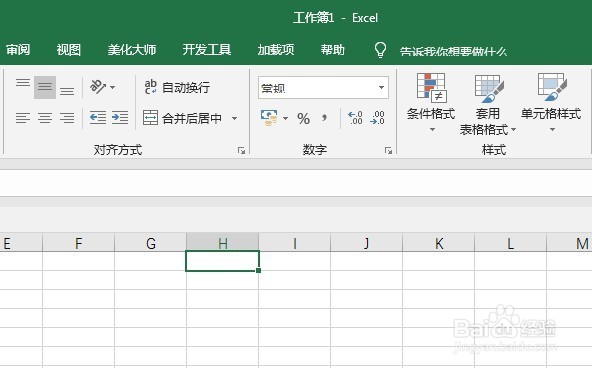Switch to the 审阅 tab
The height and width of the screenshot is (368, 592).
18,50
